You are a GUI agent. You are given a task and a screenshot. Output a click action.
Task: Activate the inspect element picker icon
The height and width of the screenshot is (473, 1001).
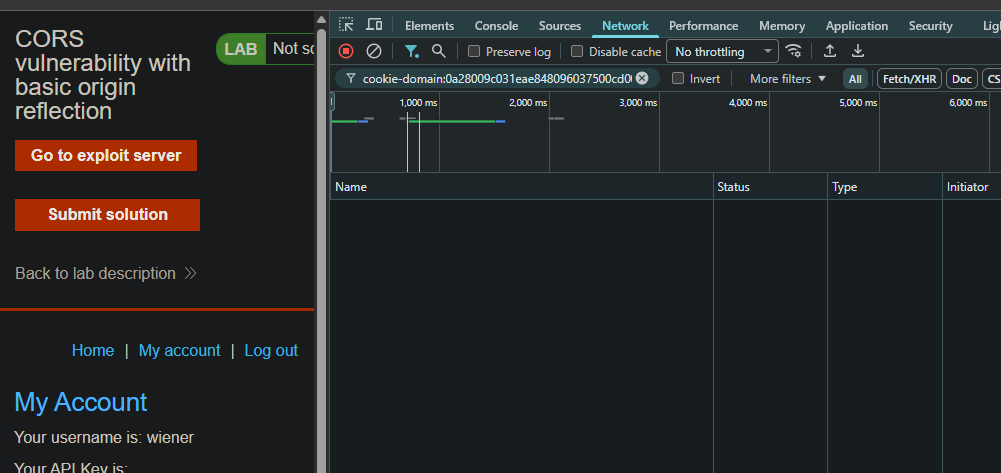(346, 25)
